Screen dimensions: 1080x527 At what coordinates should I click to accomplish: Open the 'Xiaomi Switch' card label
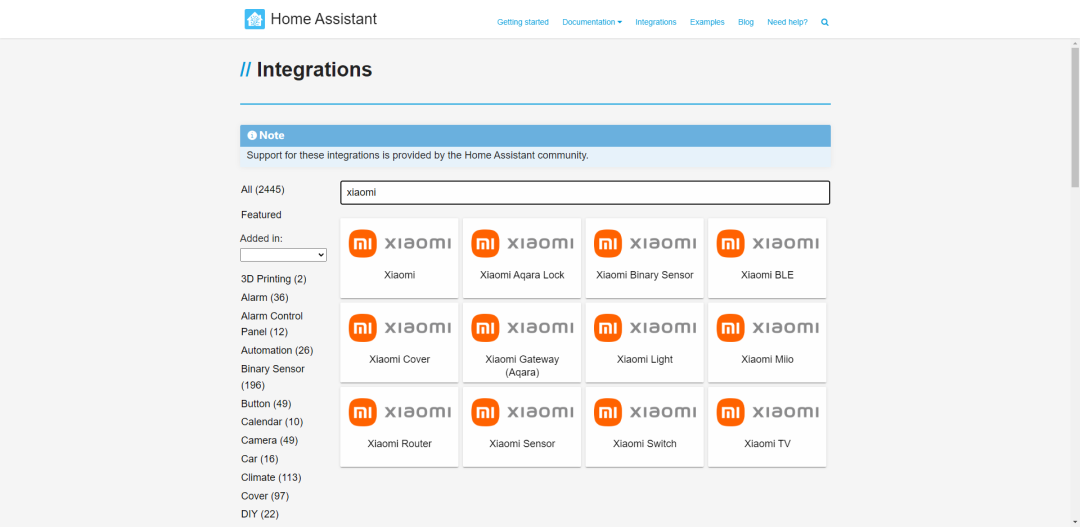[x=645, y=444]
